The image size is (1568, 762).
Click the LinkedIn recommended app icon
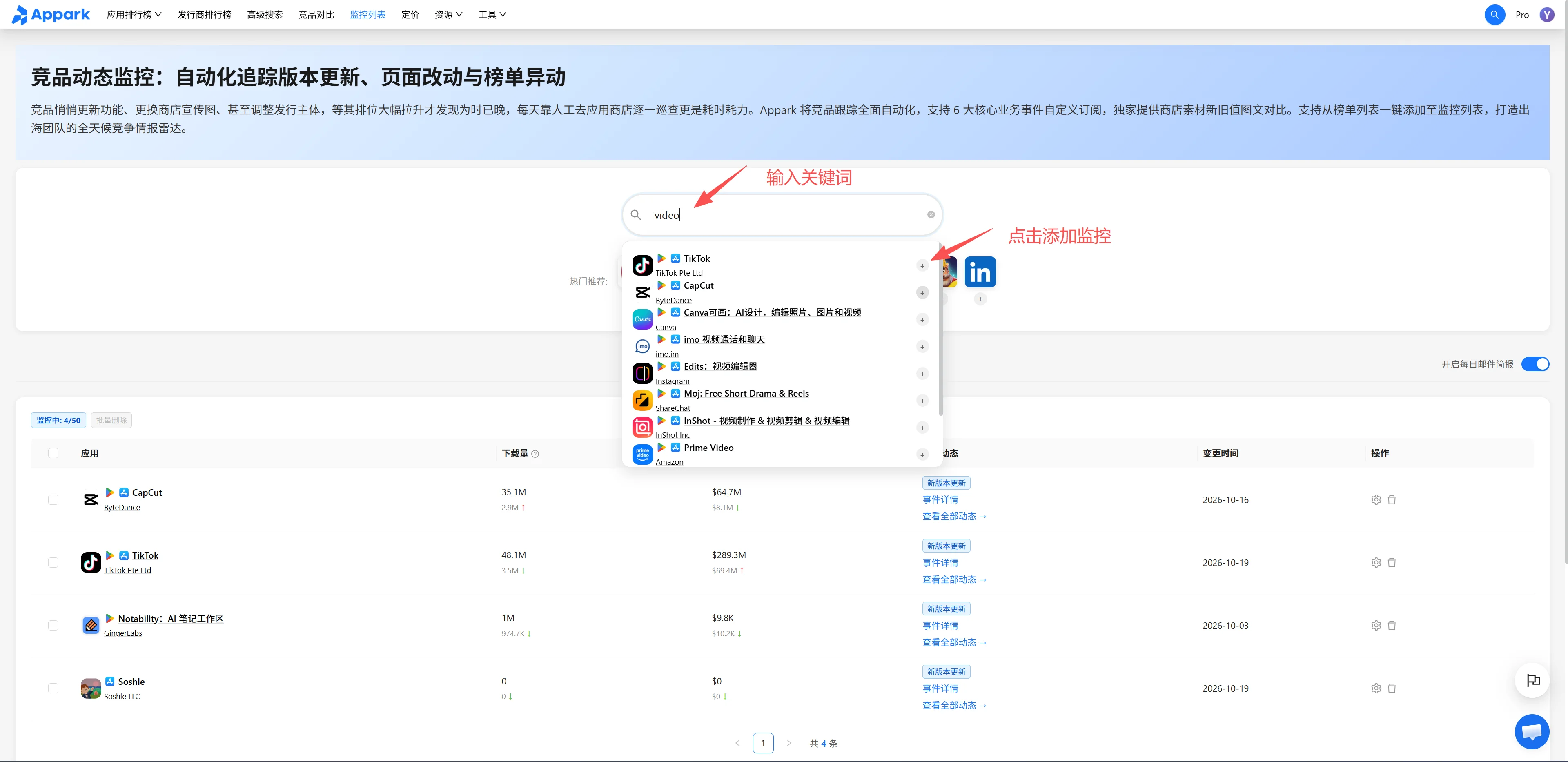coord(980,272)
